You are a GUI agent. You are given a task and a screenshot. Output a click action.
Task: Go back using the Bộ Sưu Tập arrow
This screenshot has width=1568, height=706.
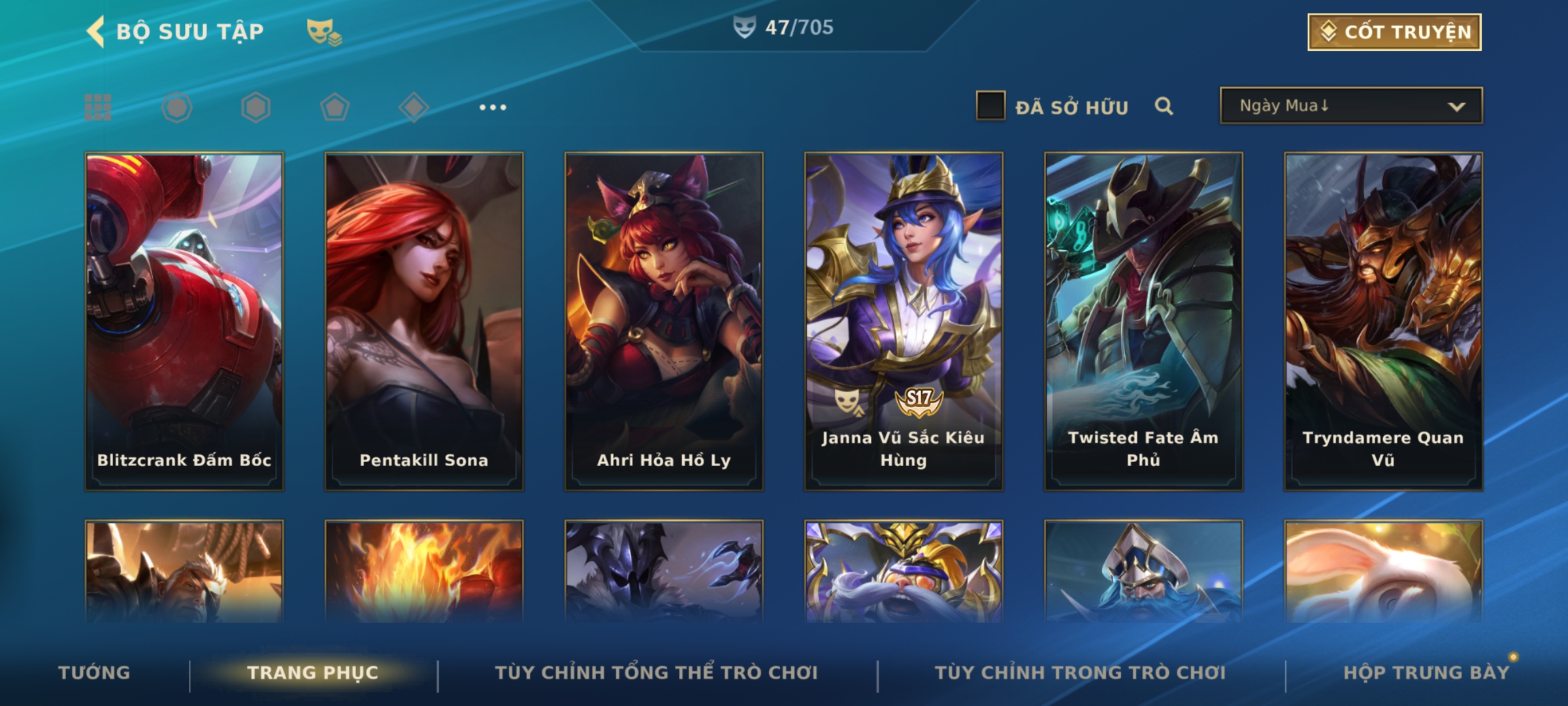tap(95, 31)
